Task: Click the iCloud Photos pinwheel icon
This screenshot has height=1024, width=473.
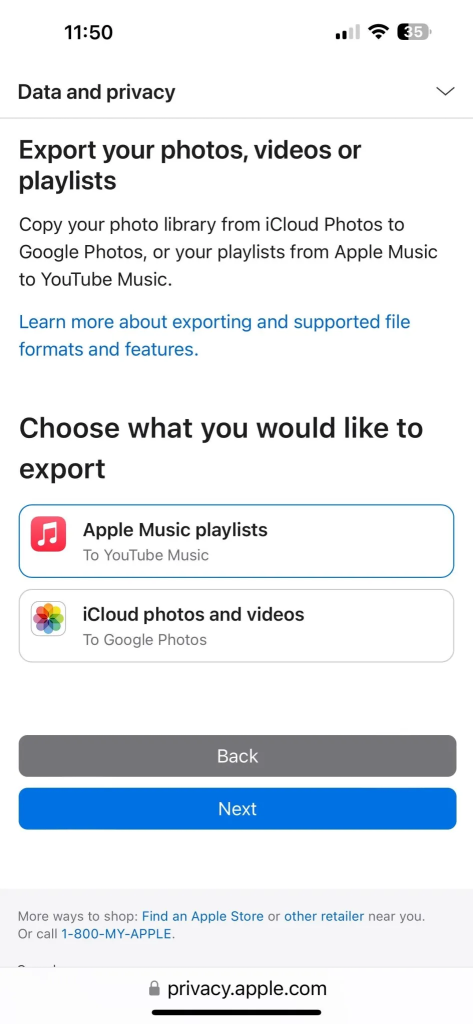Action: (48, 618)
